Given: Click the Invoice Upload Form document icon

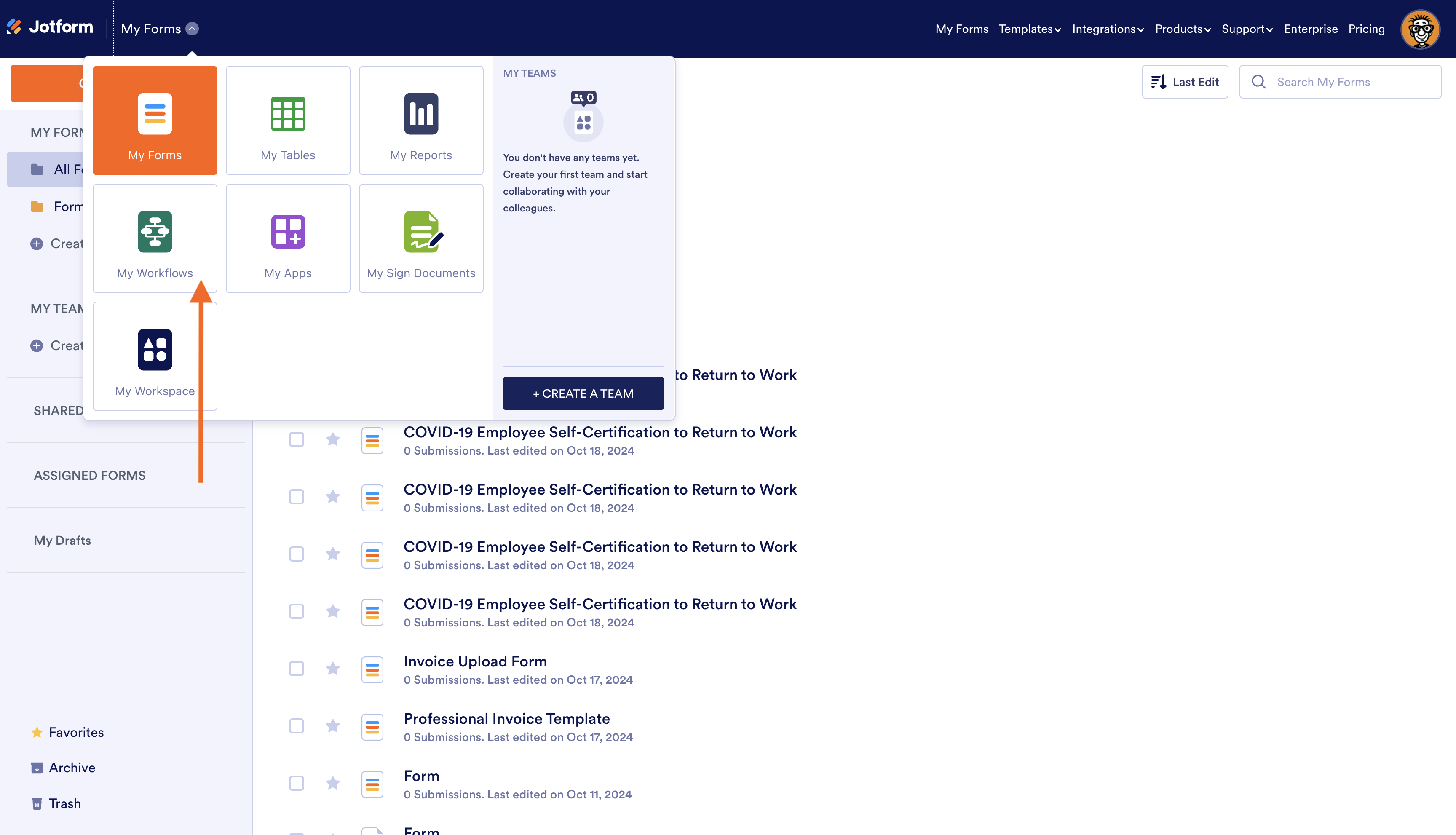Looking at the screenshot, I should click(372, 669).
